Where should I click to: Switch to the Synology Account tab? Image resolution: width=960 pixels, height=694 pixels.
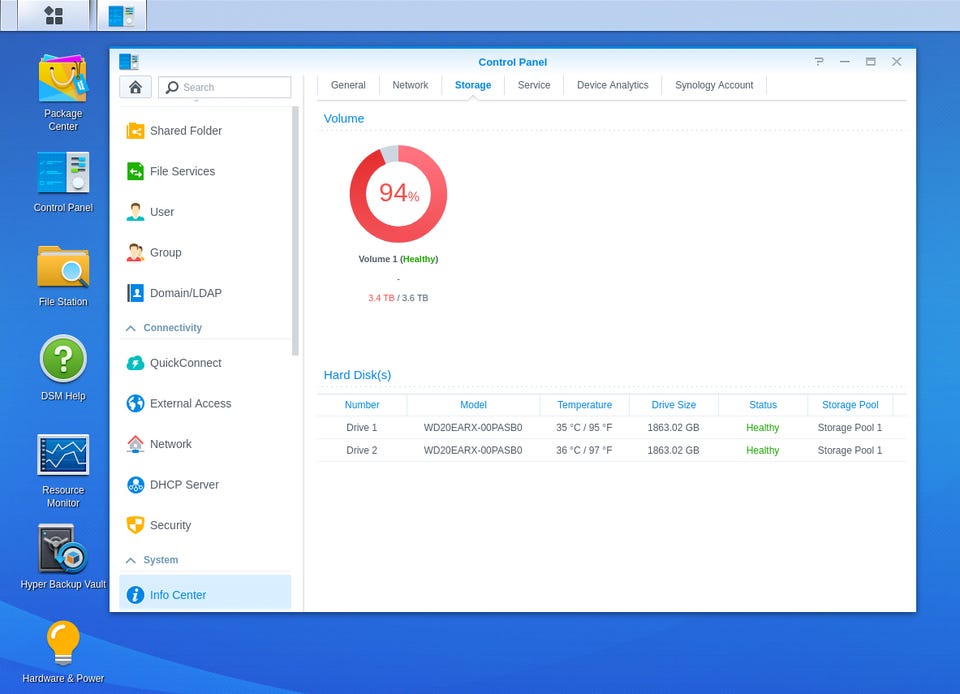click(714, 85)
